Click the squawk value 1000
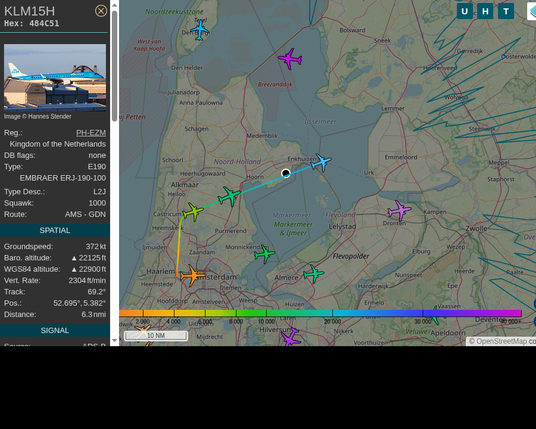 97,203
